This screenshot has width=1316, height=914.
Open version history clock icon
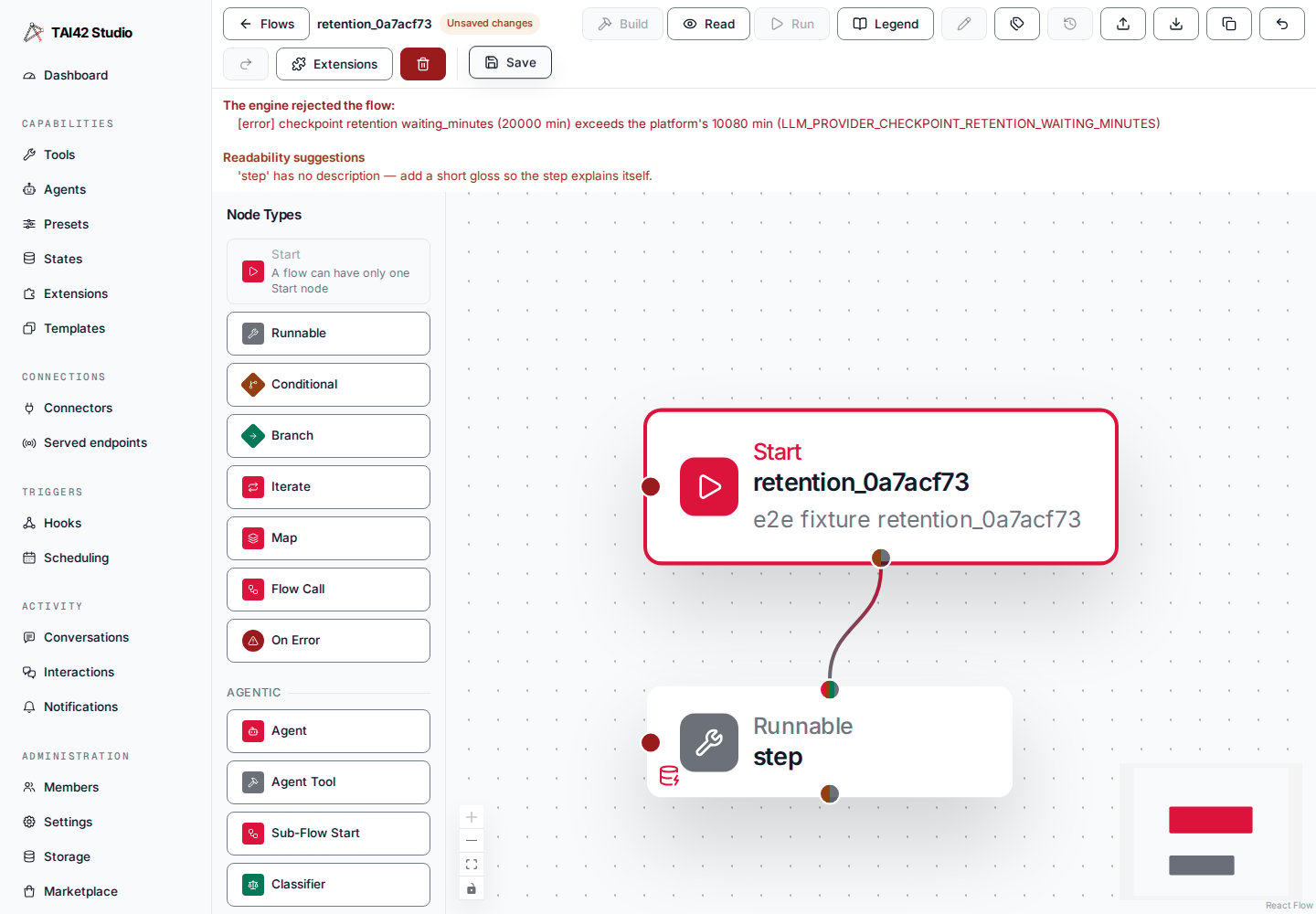(1070, 24)
